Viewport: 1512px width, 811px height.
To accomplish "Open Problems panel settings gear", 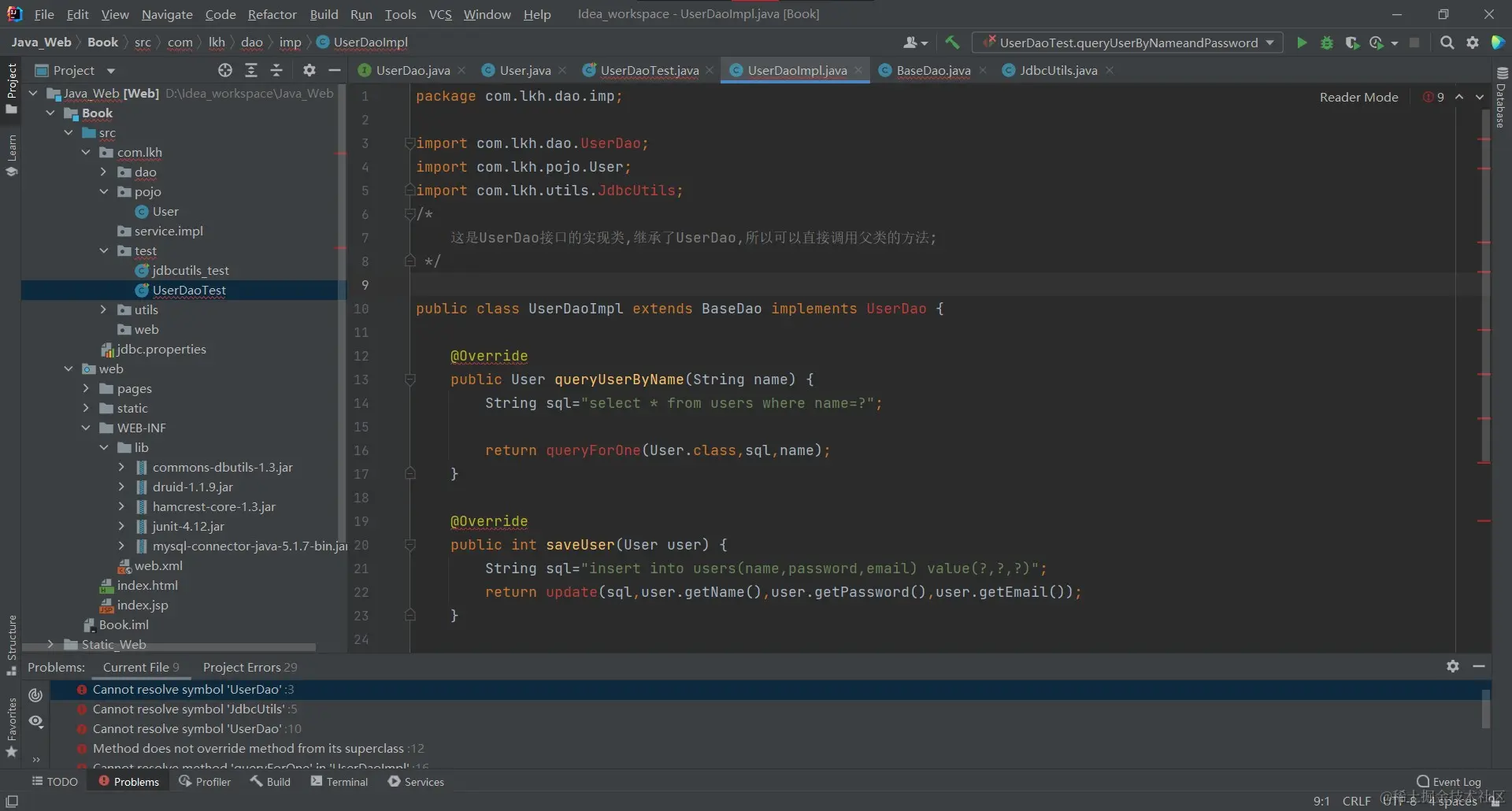I will click(x=1453, y=666).
